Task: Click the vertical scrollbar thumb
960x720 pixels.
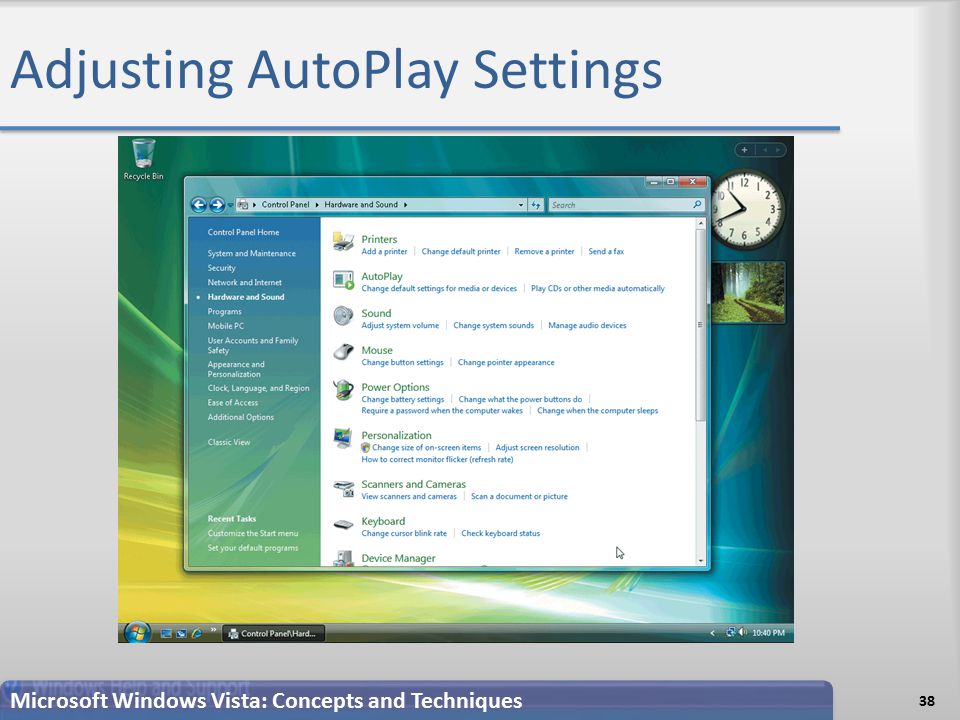Action: point(700,324)
